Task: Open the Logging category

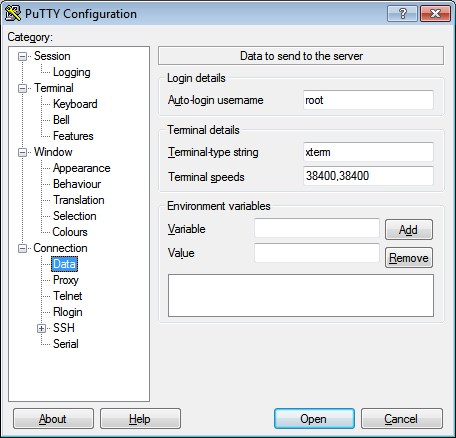Action: tap(71, 72)
